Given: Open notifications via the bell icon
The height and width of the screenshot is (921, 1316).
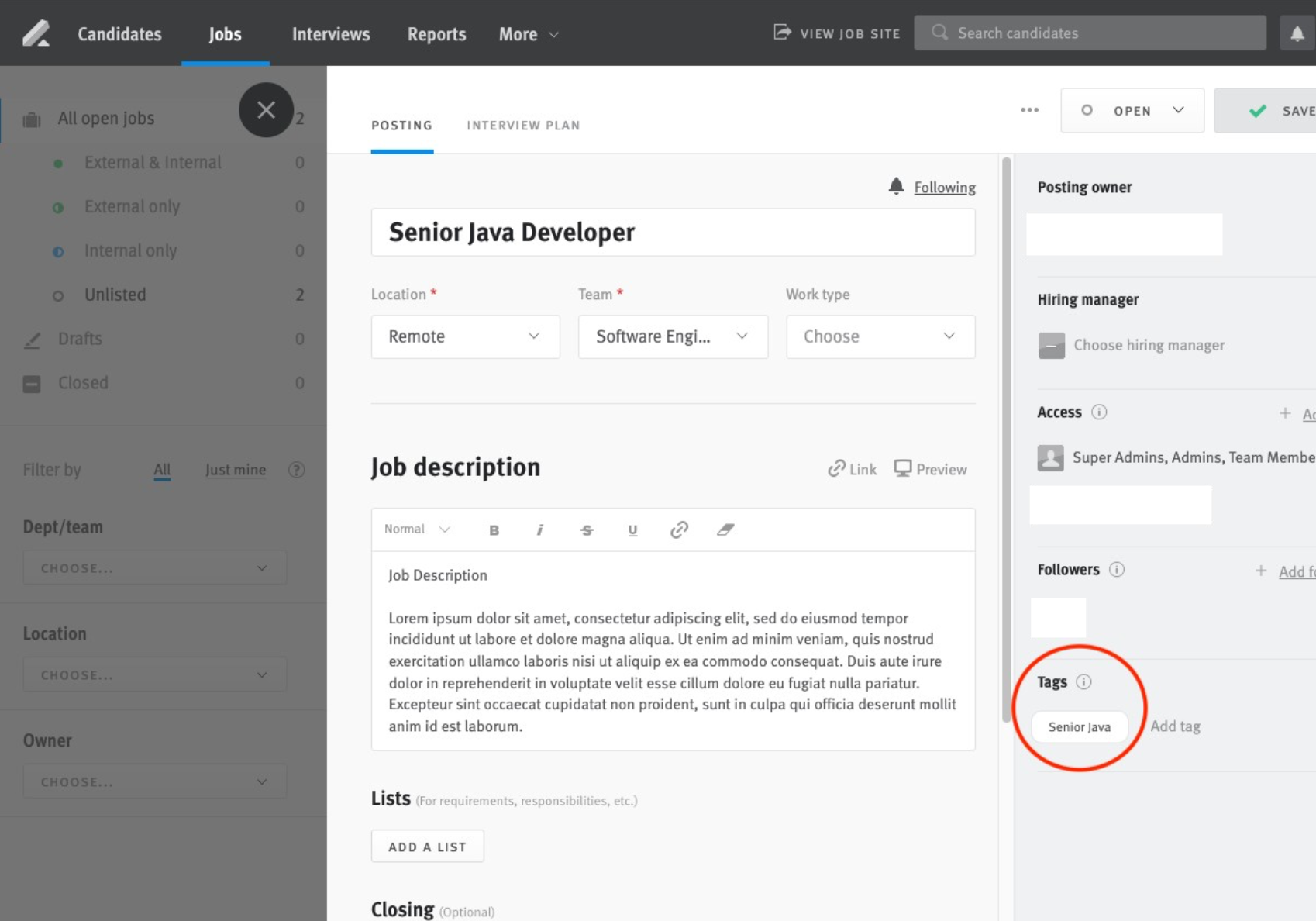Looking at the screenshot, I should (1297, 33).
